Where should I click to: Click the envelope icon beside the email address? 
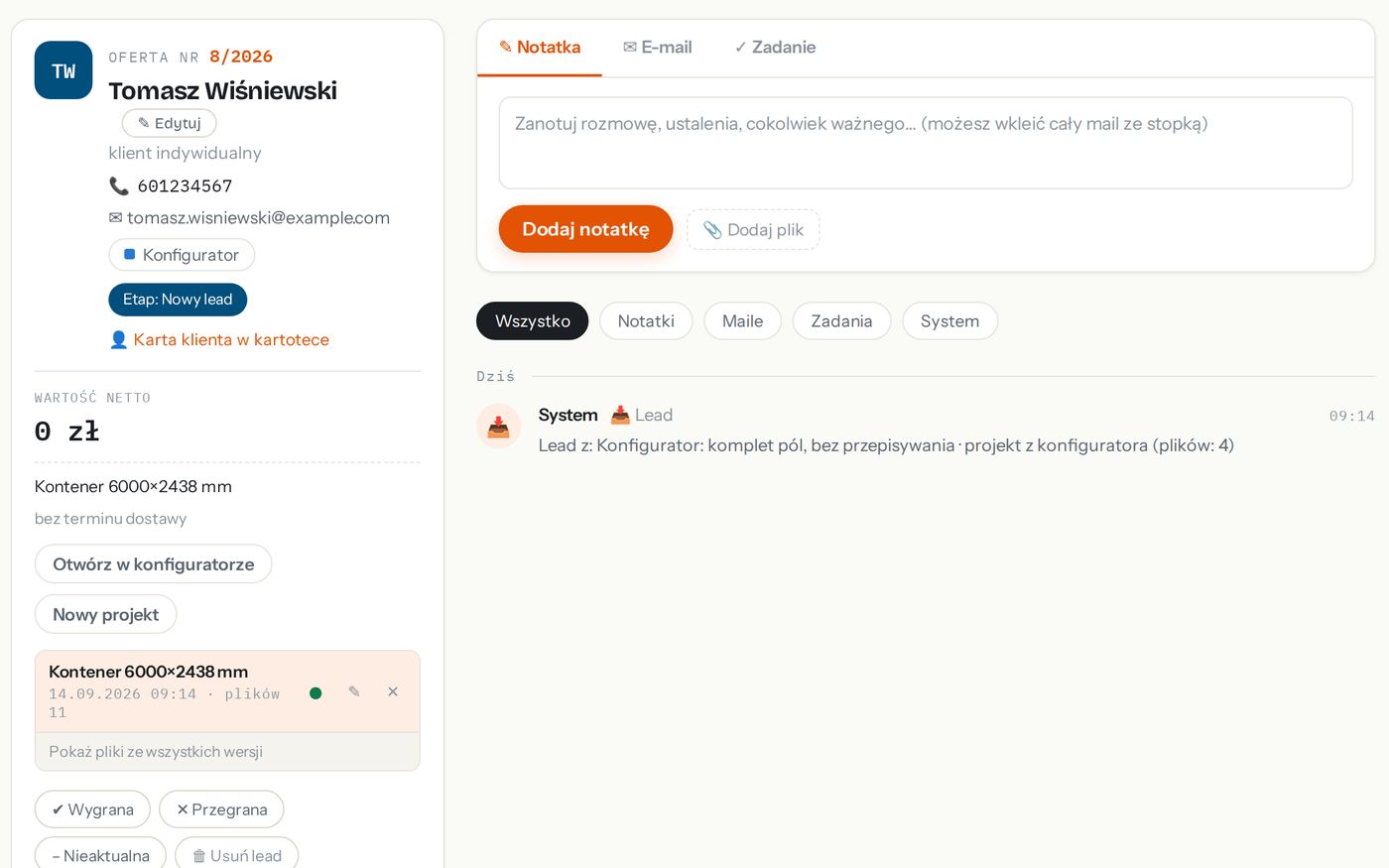(x=115, y=218)
